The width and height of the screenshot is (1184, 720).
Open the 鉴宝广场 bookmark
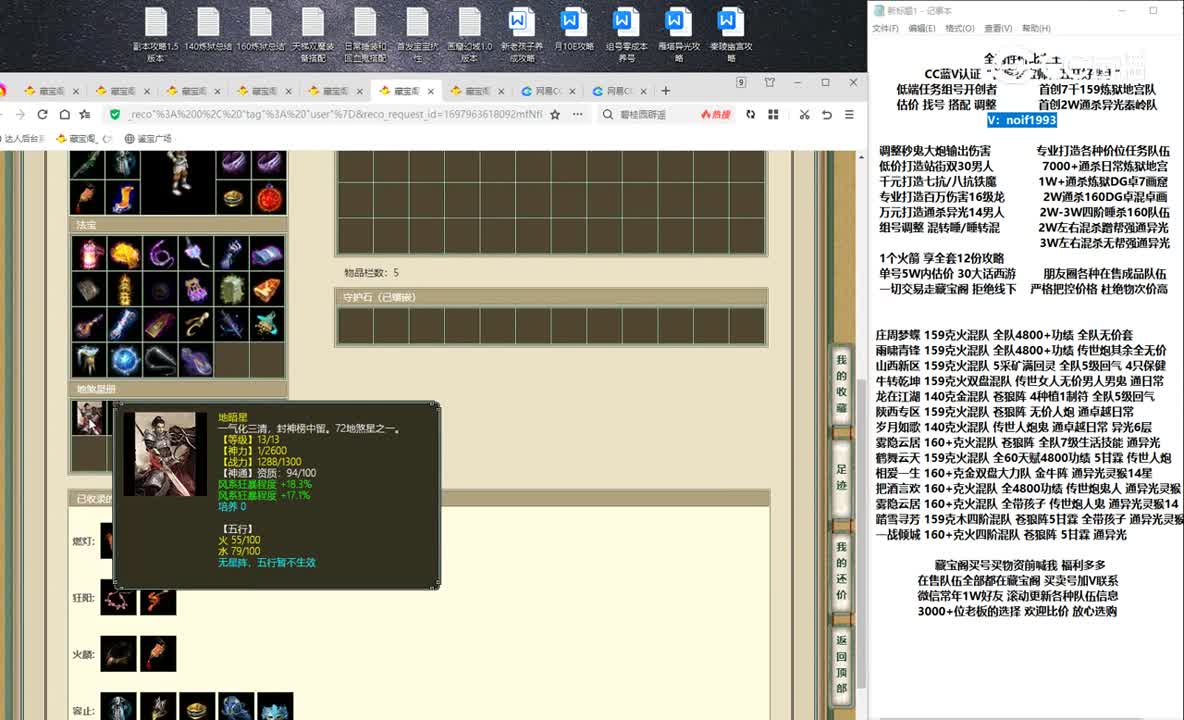pos(148,138)
